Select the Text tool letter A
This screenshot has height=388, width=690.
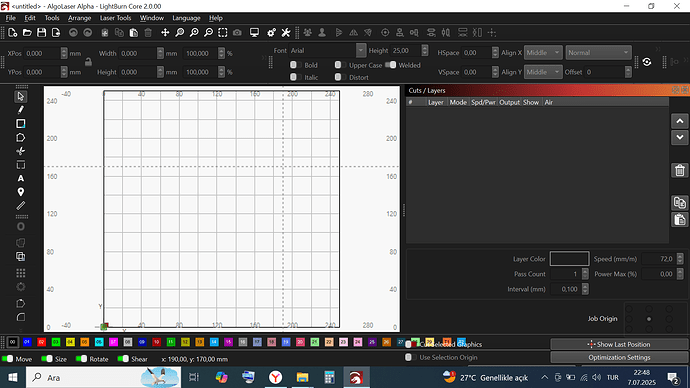point(21,179)
